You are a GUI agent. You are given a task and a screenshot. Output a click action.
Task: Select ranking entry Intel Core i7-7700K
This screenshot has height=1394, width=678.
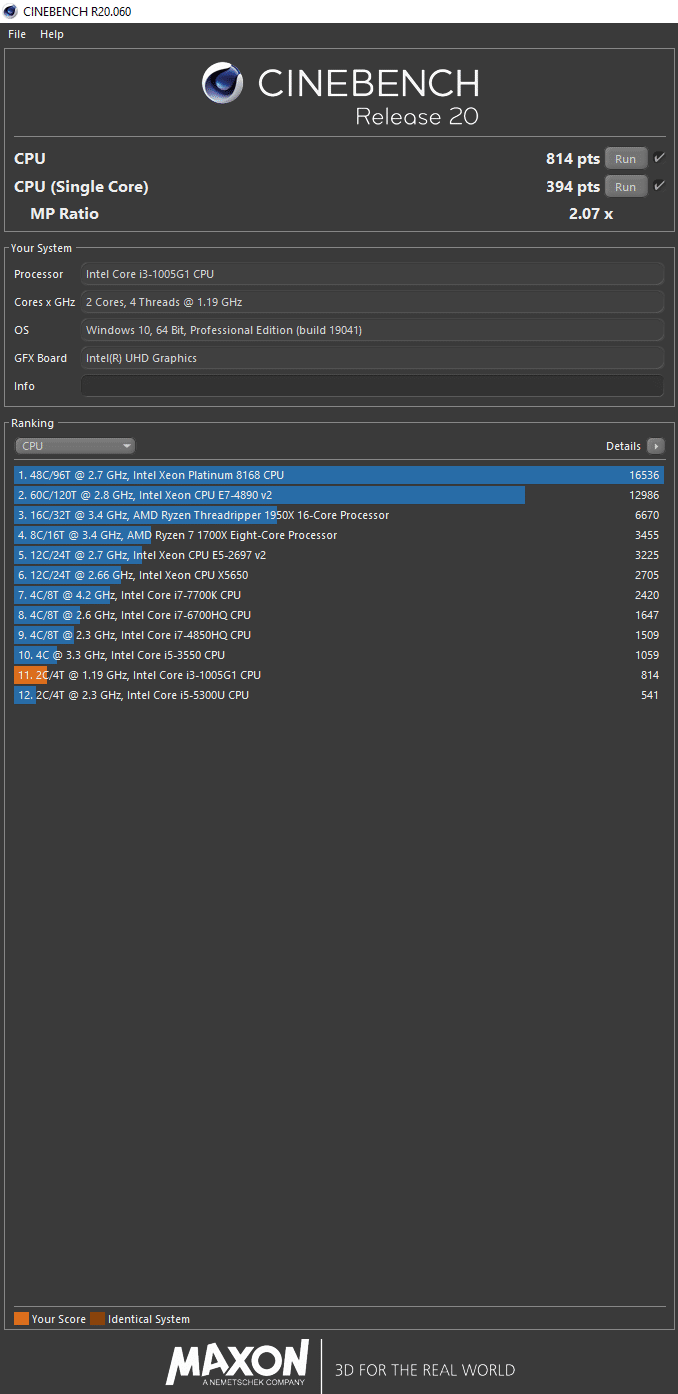(x=339, y=595)
